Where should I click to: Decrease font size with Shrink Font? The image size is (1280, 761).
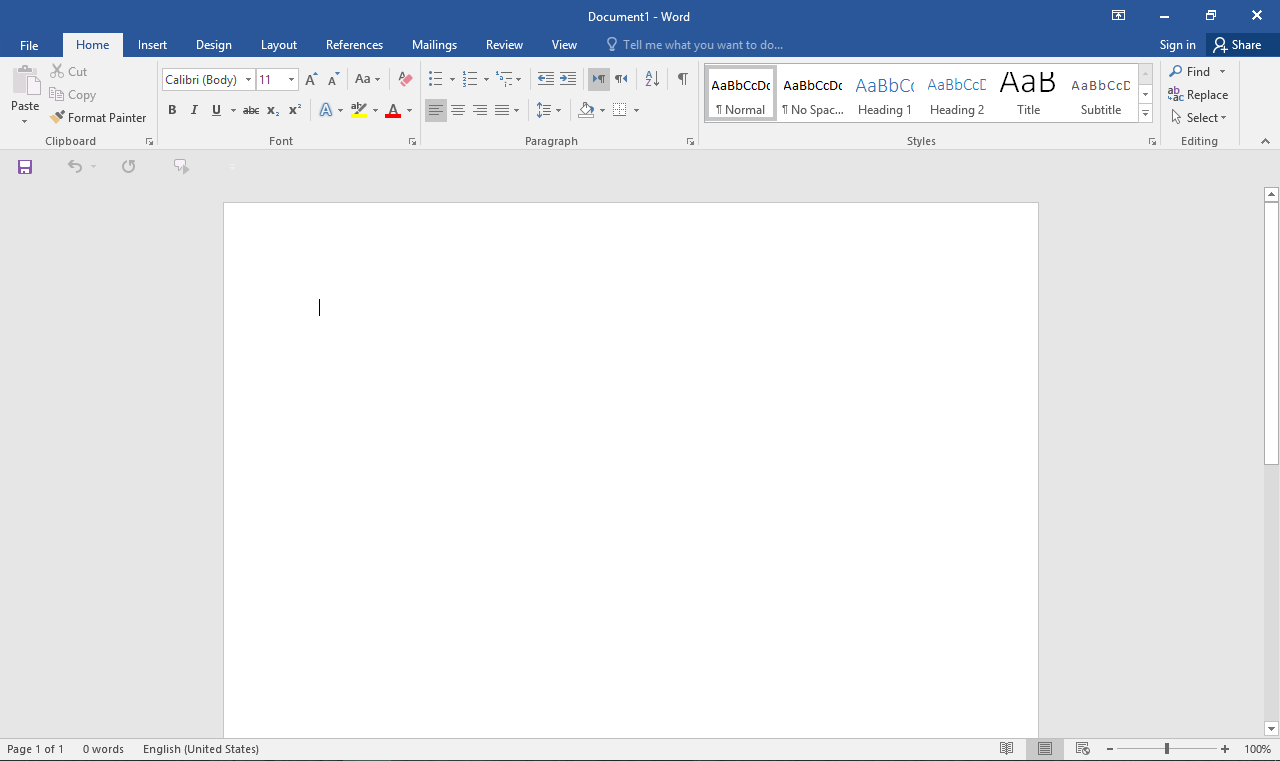click(334, 79)
